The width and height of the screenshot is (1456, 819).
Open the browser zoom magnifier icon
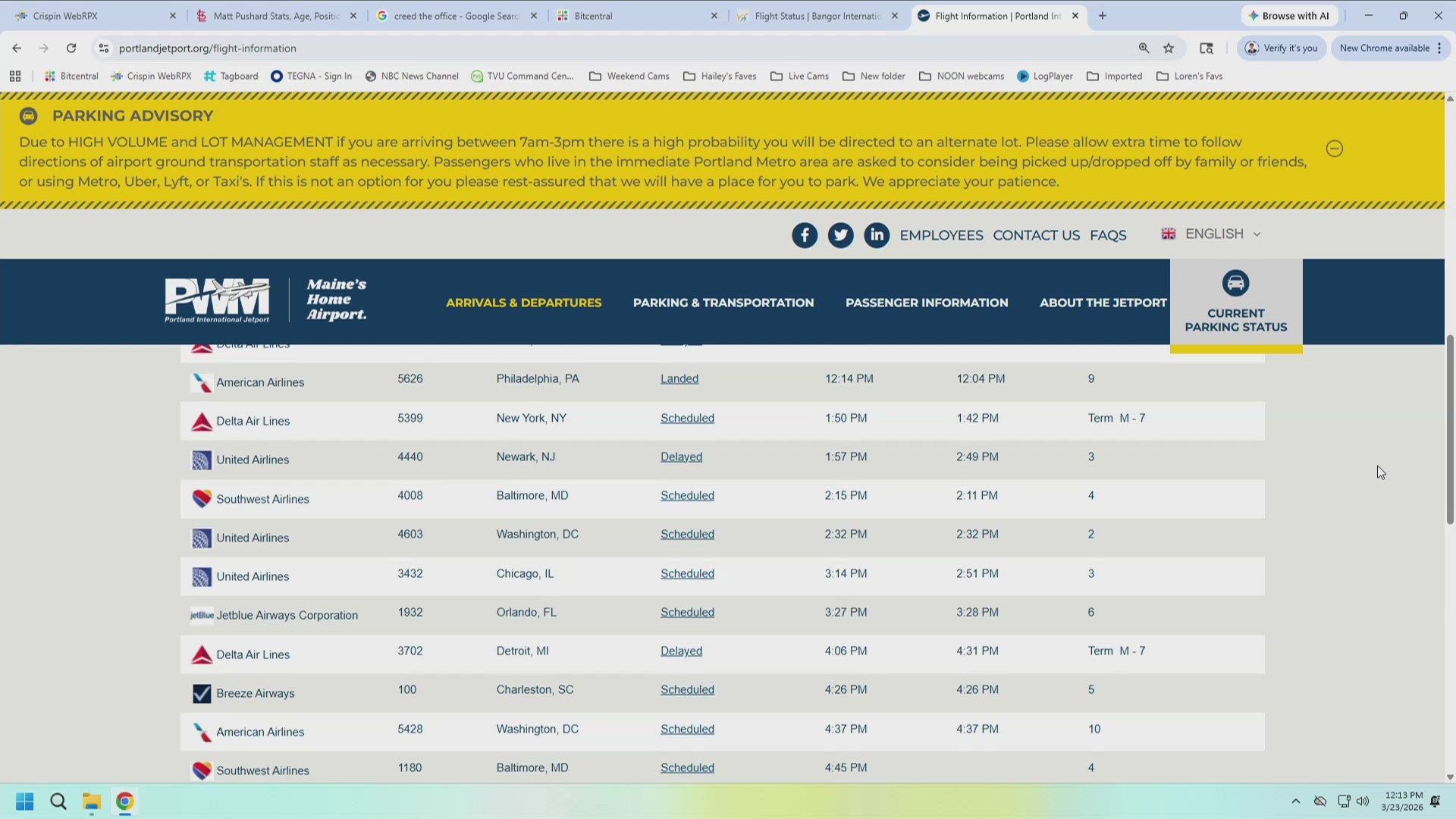tap(1144, 49)
